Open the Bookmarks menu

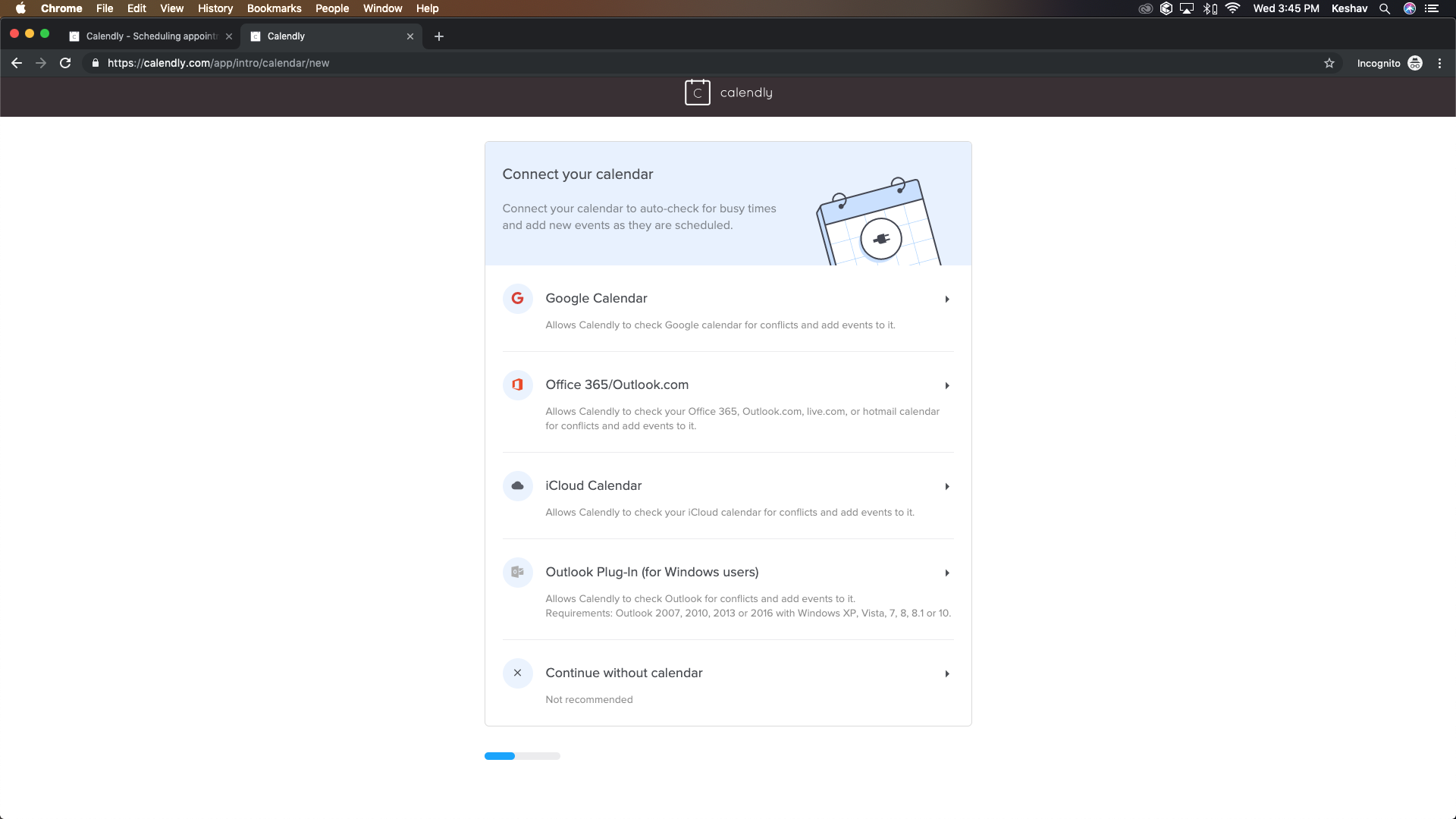274,8
